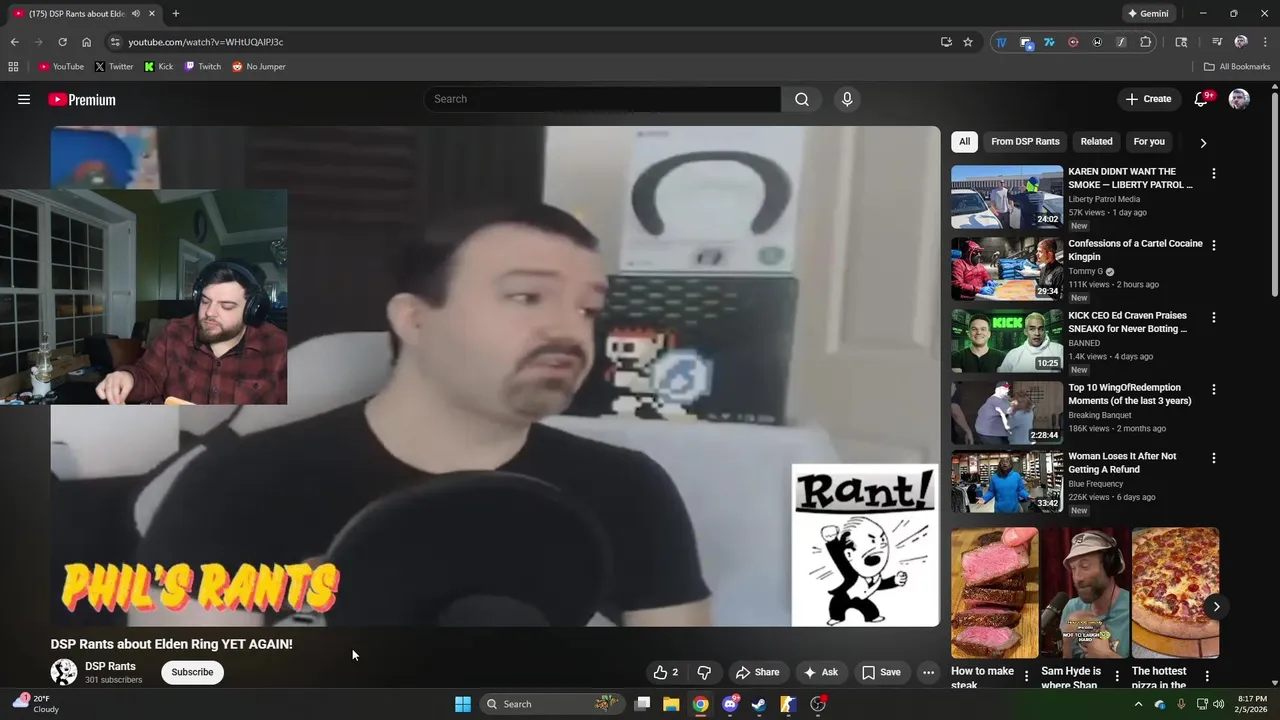This screenshot has width=1280, height=720.
Task: Open Chrome Extensions puzzle icon
Action: click(1146, 42)
